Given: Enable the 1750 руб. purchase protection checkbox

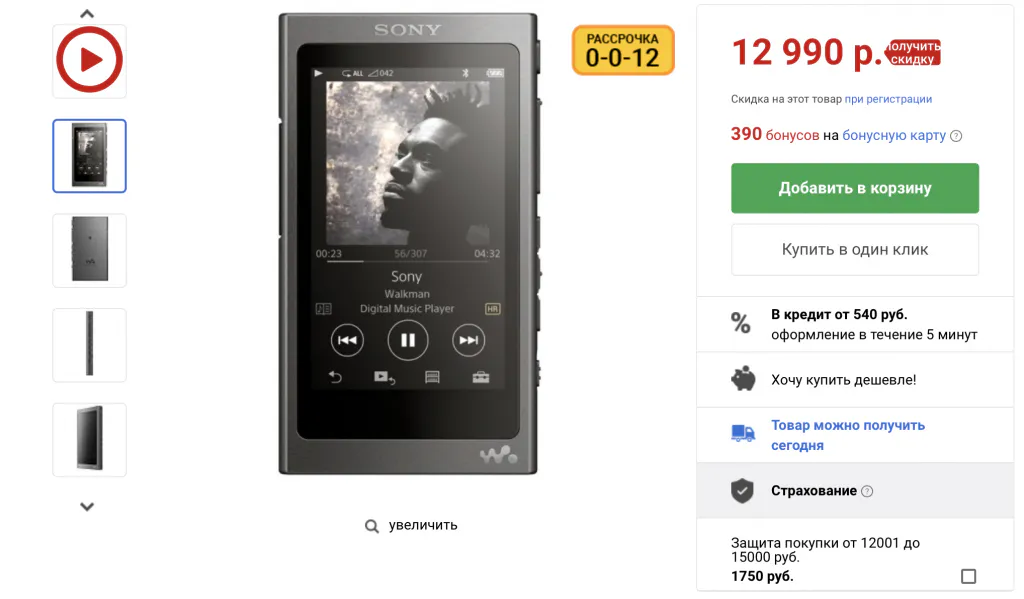Looking at the screenshot, I should pos(967,576).
